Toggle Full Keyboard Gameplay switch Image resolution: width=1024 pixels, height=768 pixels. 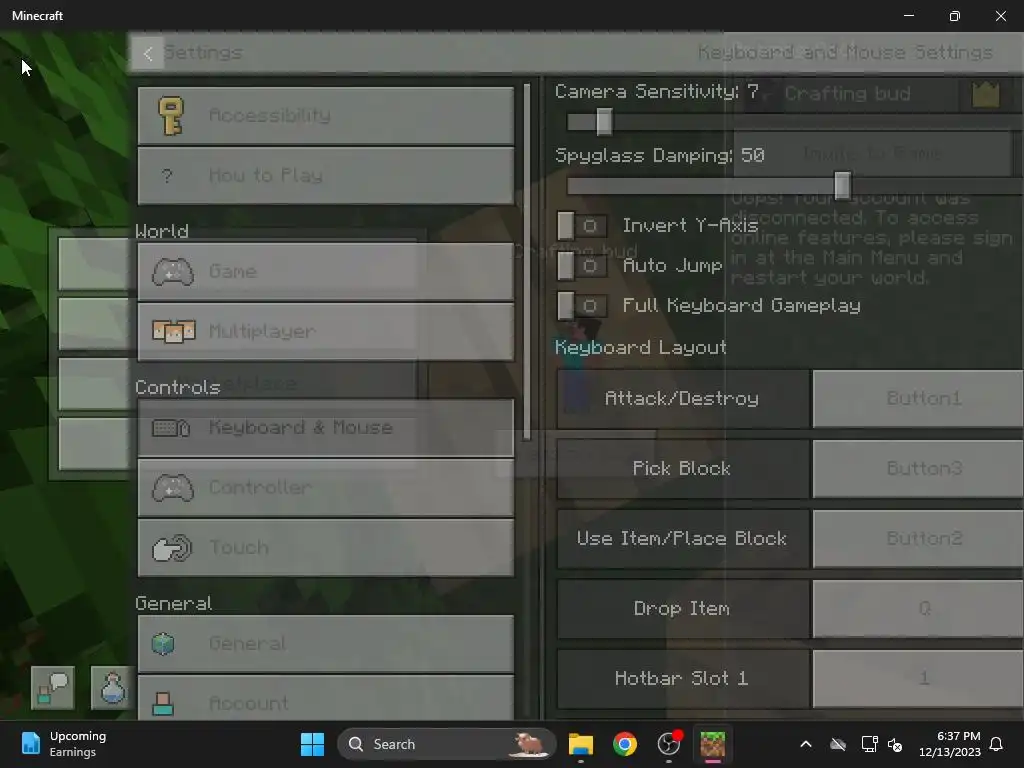[582, 306]
